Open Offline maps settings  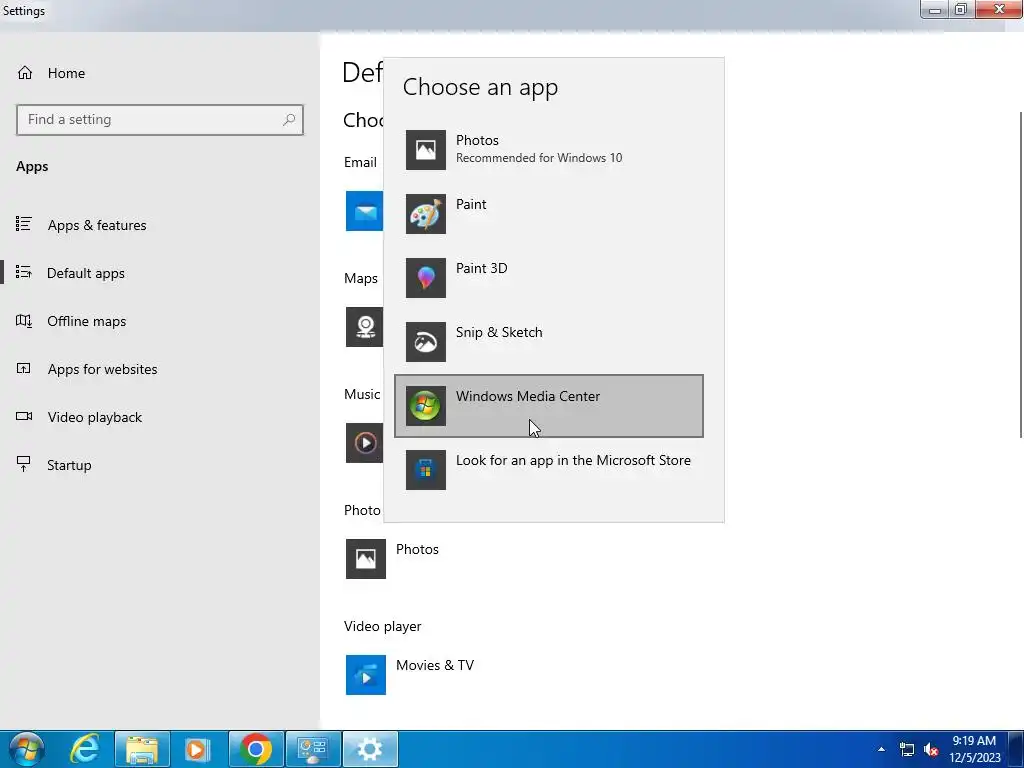(160, 321)
